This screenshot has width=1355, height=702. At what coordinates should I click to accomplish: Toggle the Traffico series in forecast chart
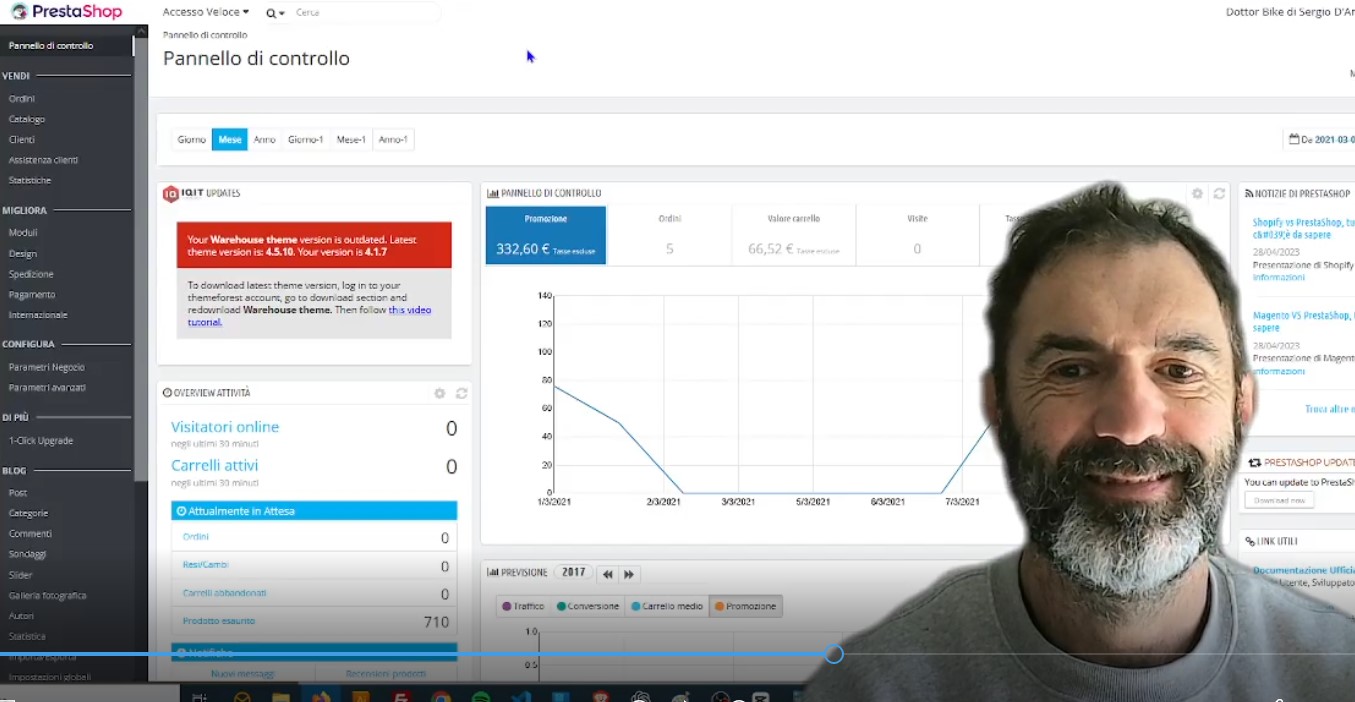(x=523, y=606)
